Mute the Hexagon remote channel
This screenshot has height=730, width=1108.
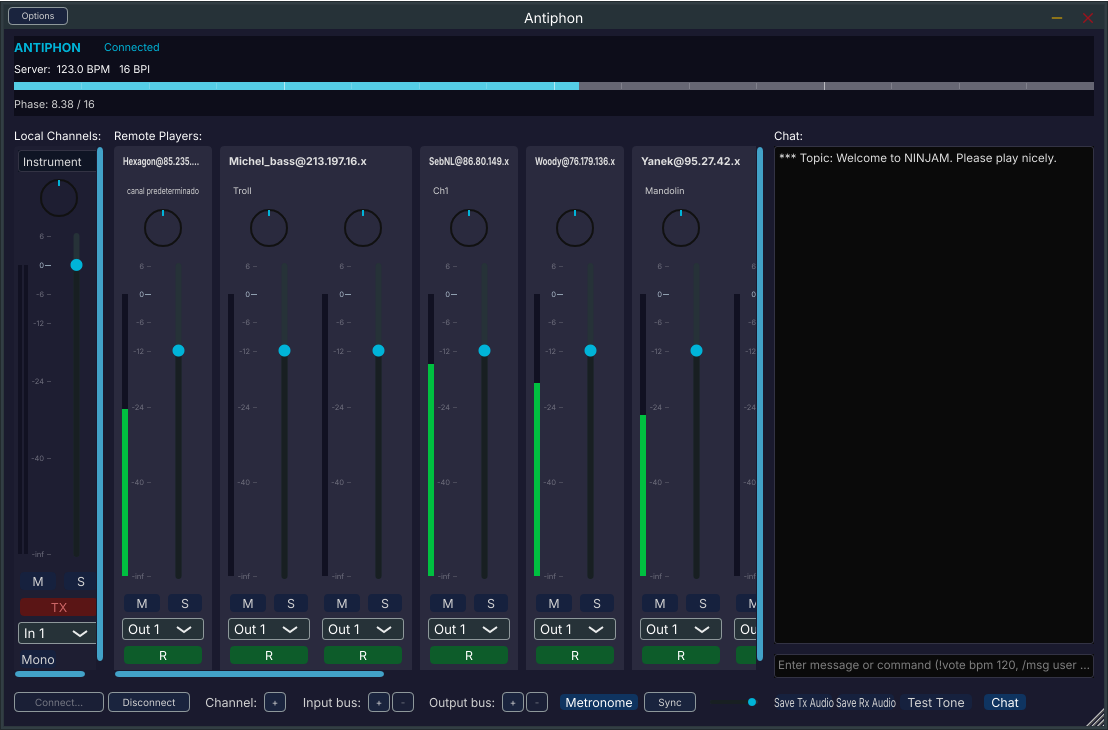click(142, 604)
